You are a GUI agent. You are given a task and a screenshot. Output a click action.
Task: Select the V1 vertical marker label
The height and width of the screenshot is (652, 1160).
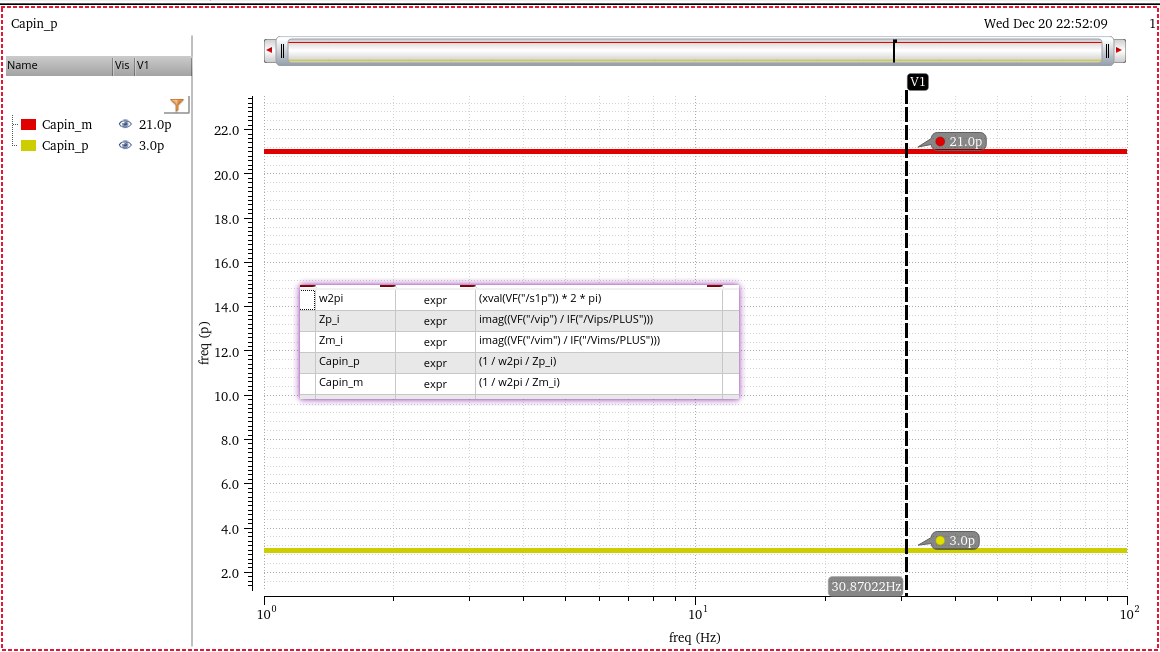(917, 81)
